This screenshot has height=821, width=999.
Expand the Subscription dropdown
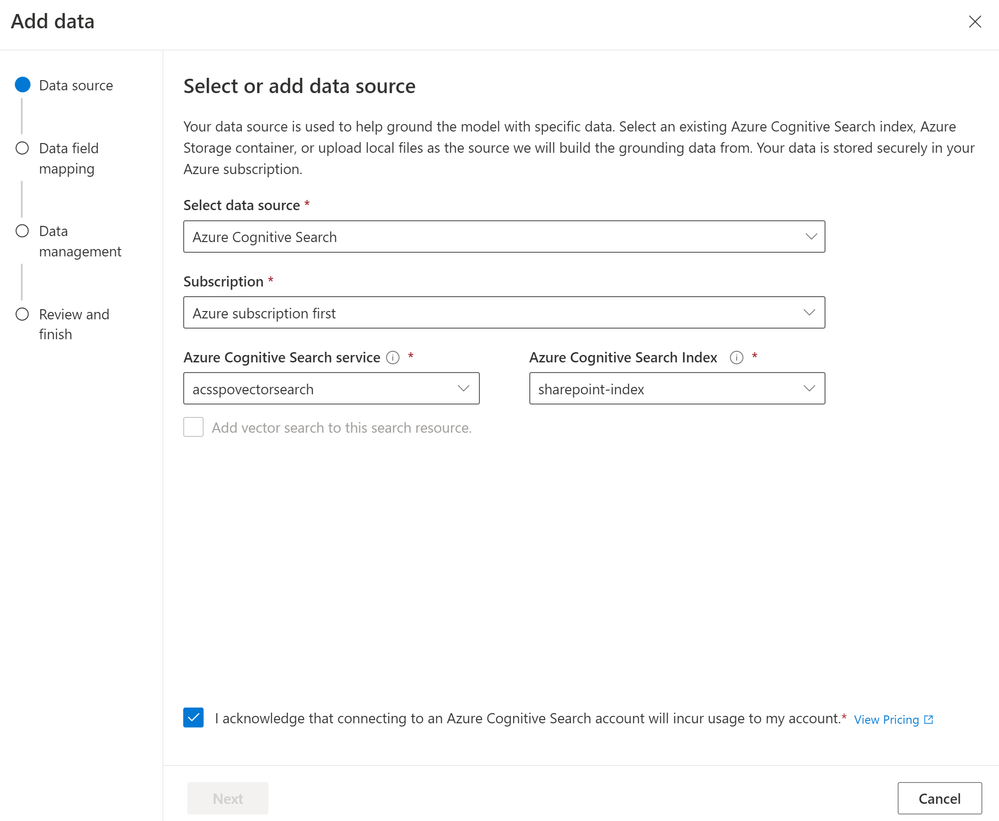click(x=504, y=313)
